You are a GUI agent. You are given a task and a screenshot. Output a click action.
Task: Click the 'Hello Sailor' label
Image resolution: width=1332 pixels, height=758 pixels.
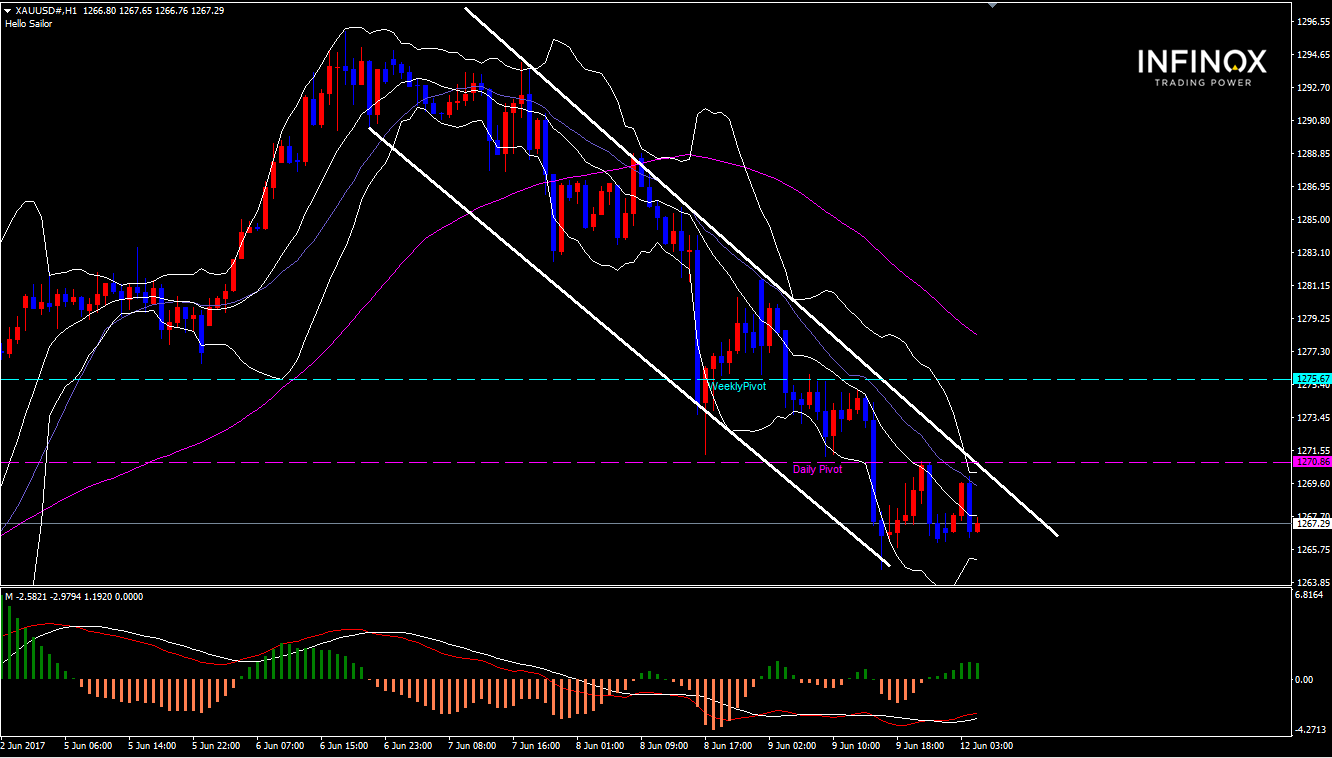(x=29, y=23)
